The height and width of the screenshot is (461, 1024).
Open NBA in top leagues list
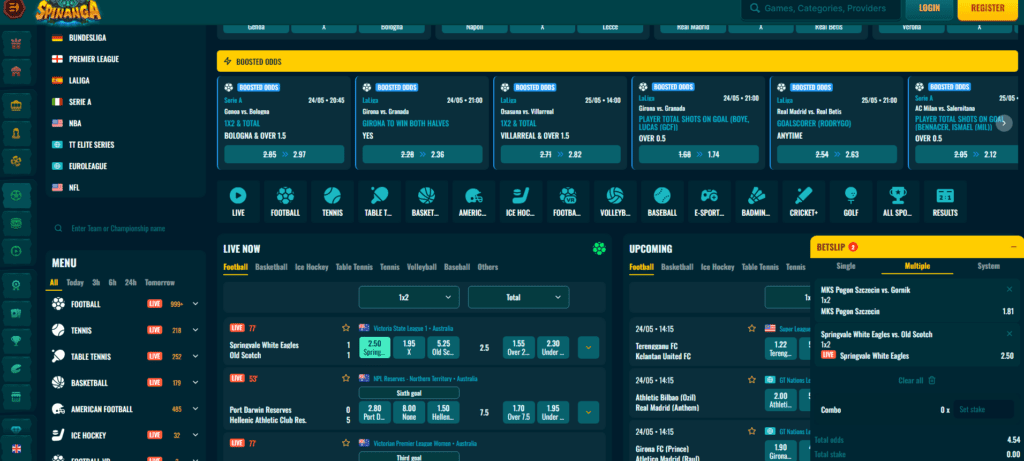coord(75,123)
